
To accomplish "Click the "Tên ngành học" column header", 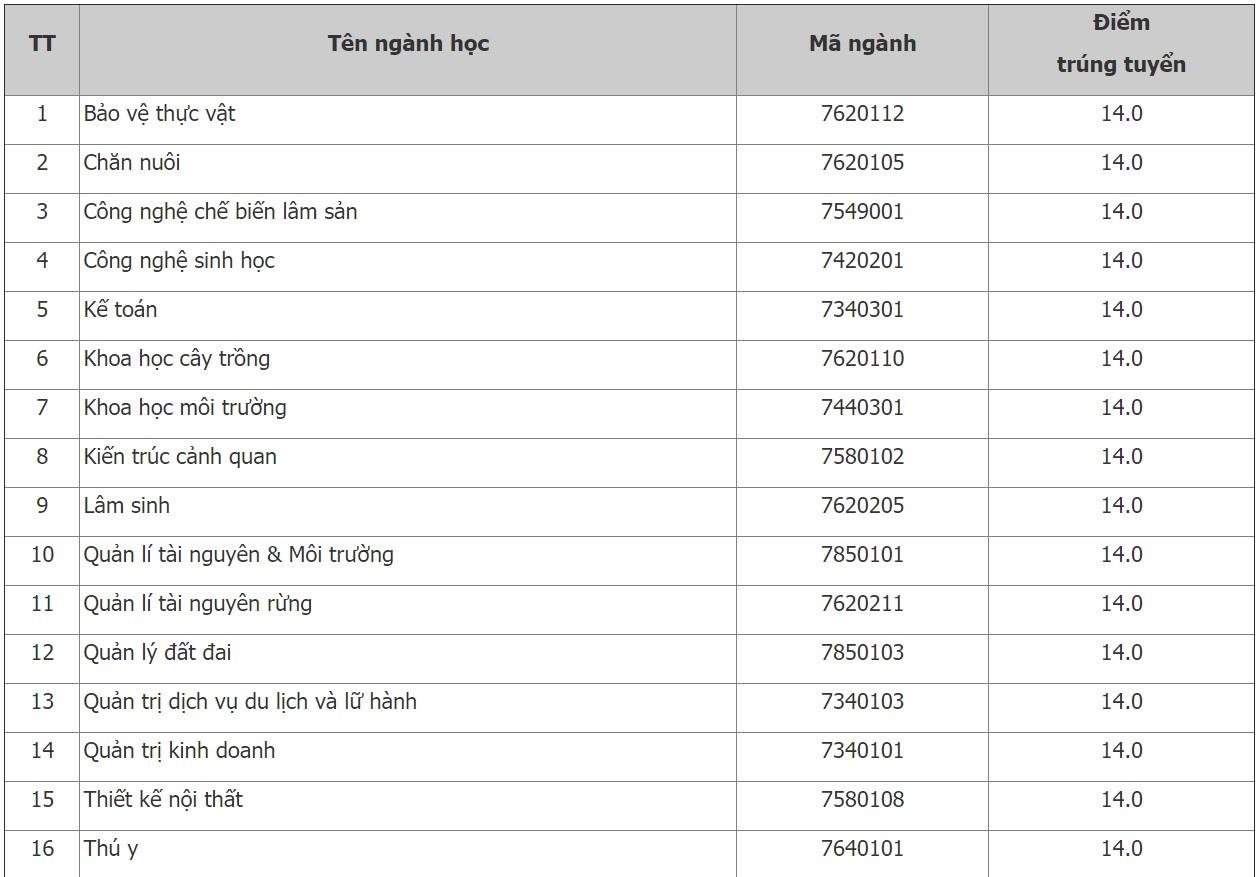I will point(408,44).
